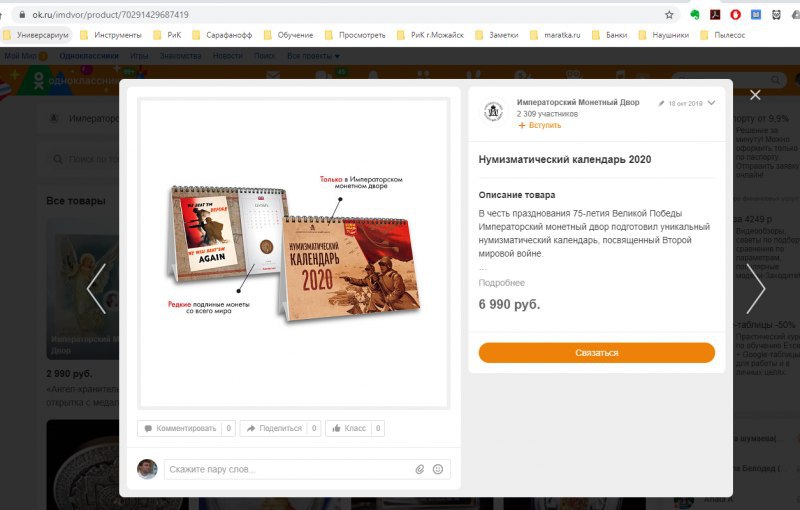The image size is (800, 510).
Task: Expand the dropdown chevron next to date
Action: pyautogui.click(x=711, y=103)
